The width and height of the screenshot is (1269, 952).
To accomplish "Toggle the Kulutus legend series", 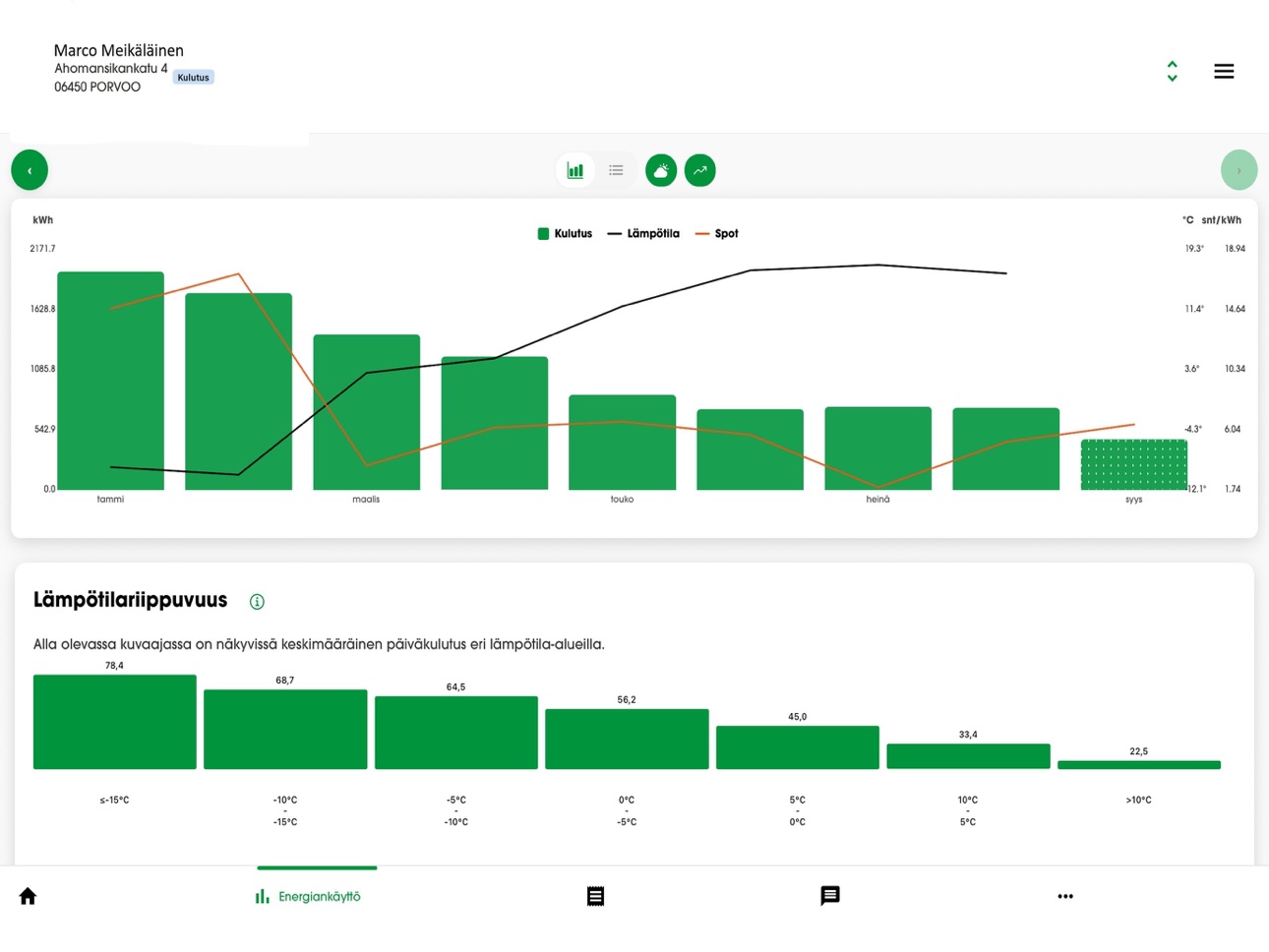I will pos(565,233).
